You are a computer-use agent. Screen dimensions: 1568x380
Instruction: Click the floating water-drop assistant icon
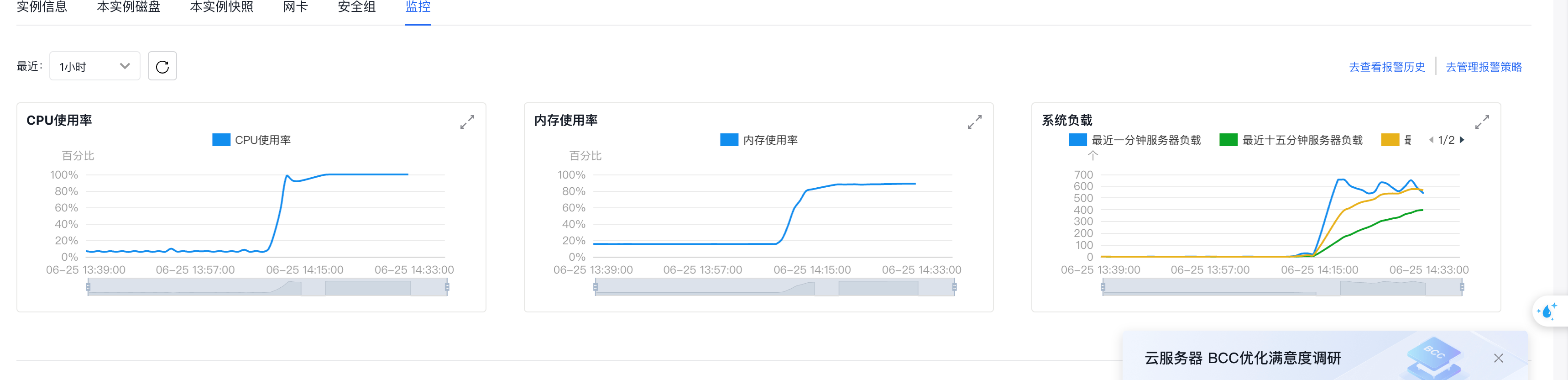pos(1547,311)
